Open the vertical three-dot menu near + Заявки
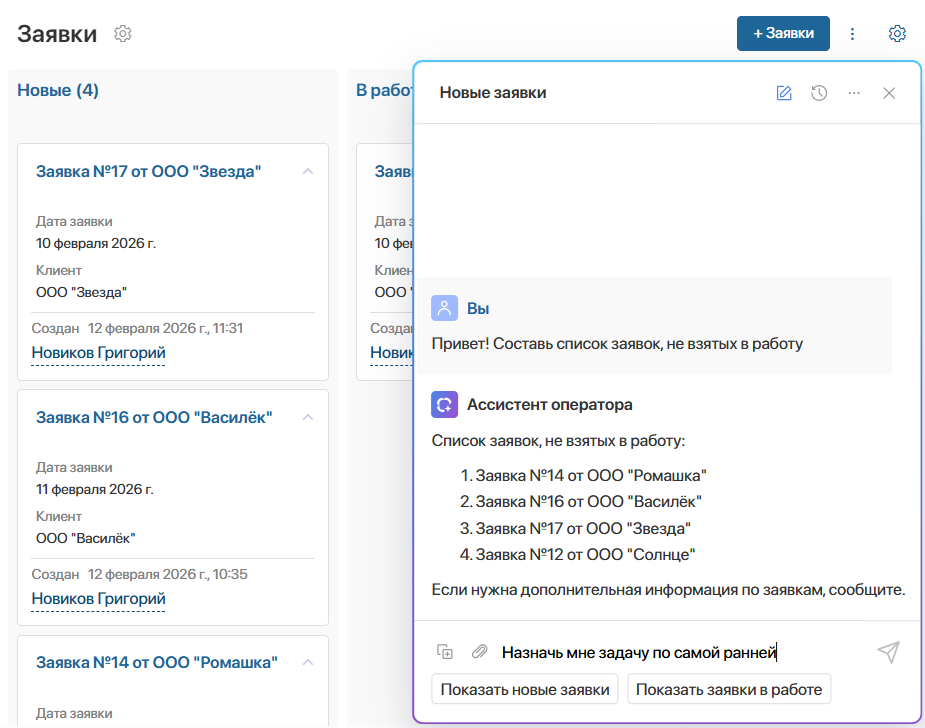Screen dimensions: 925x728 click(852, 33)
